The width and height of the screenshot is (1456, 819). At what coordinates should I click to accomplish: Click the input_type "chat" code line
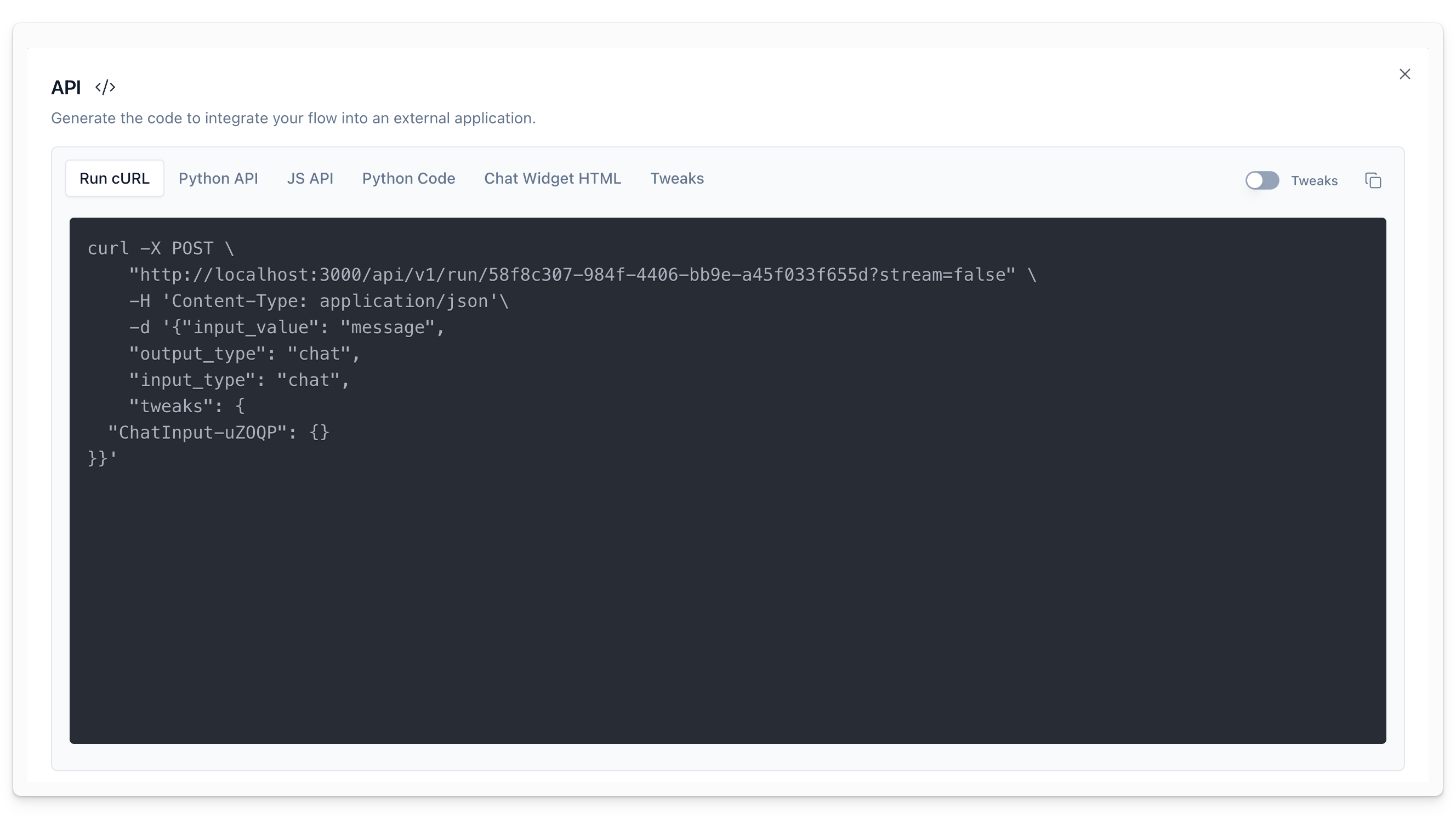pyautogui.click(x=239, y=380)
